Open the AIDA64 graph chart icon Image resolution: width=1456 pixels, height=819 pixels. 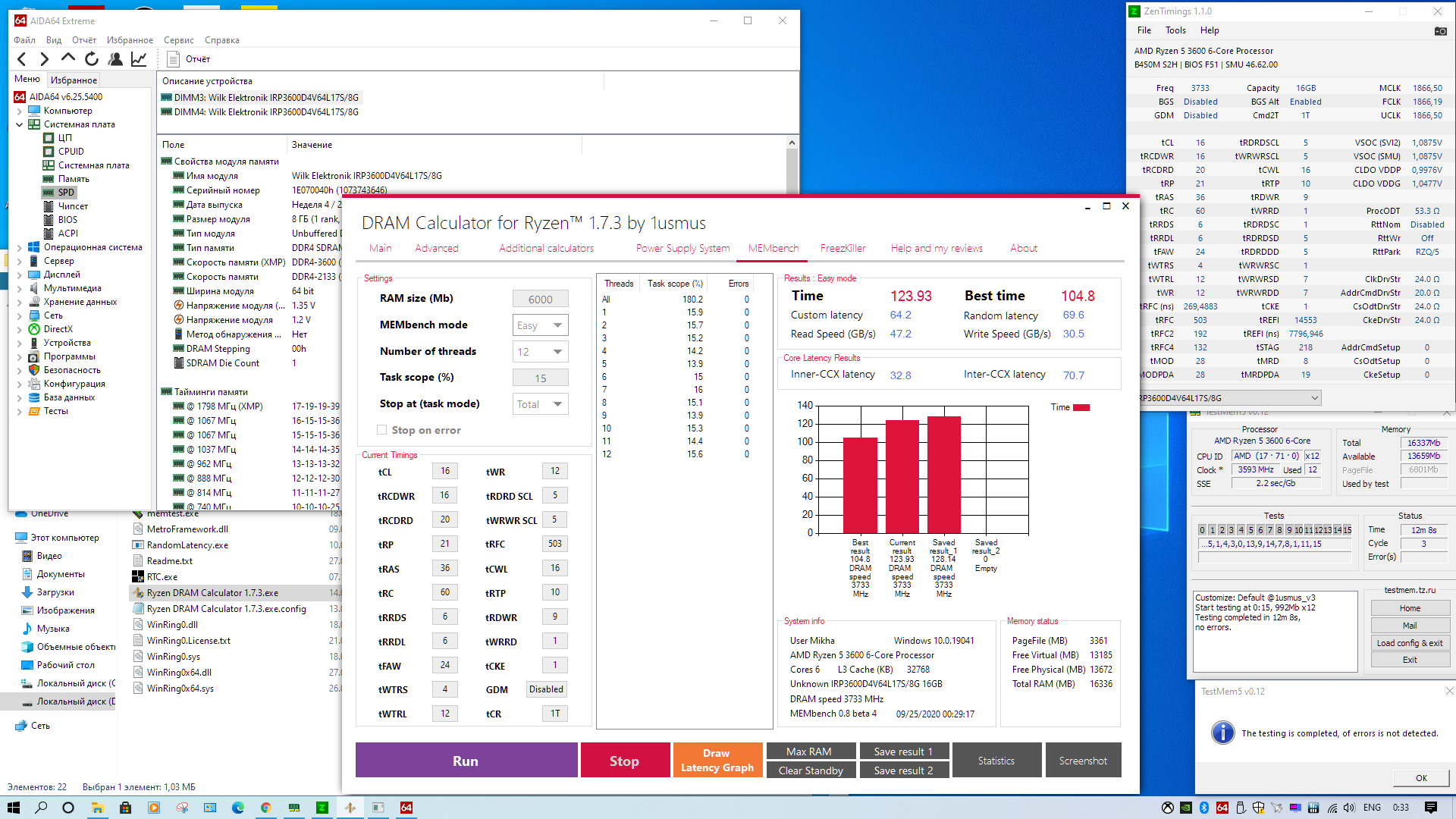pyautogui.click(x=139, y=59)
